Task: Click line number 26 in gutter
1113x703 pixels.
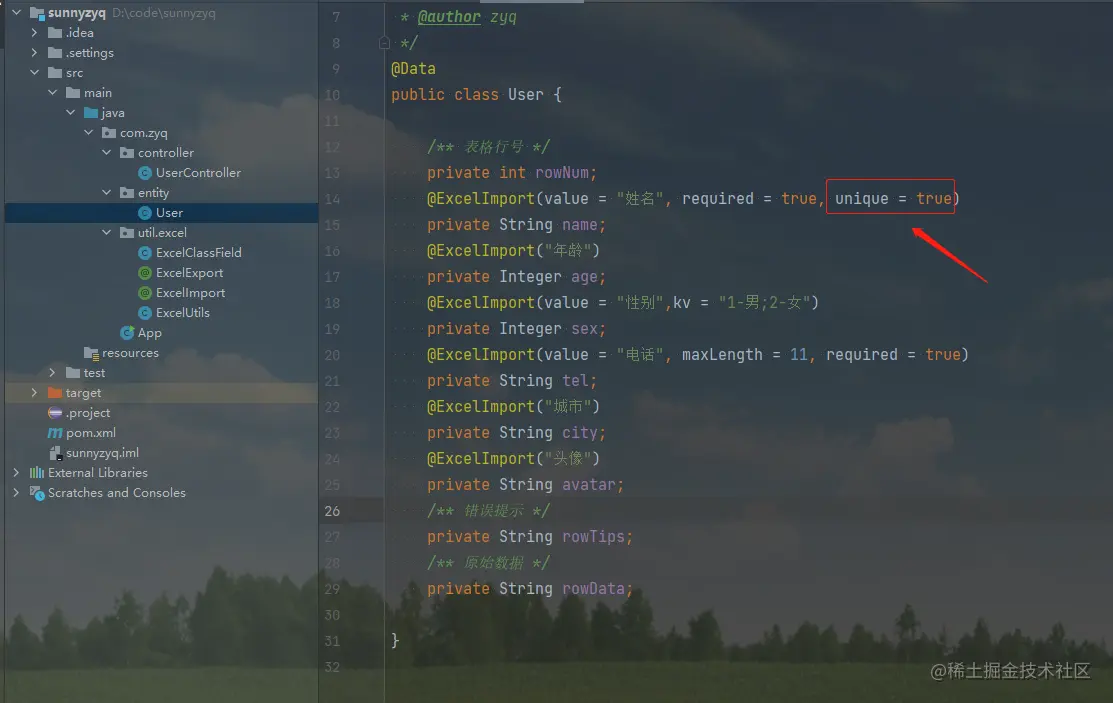Action: [331, 511]
